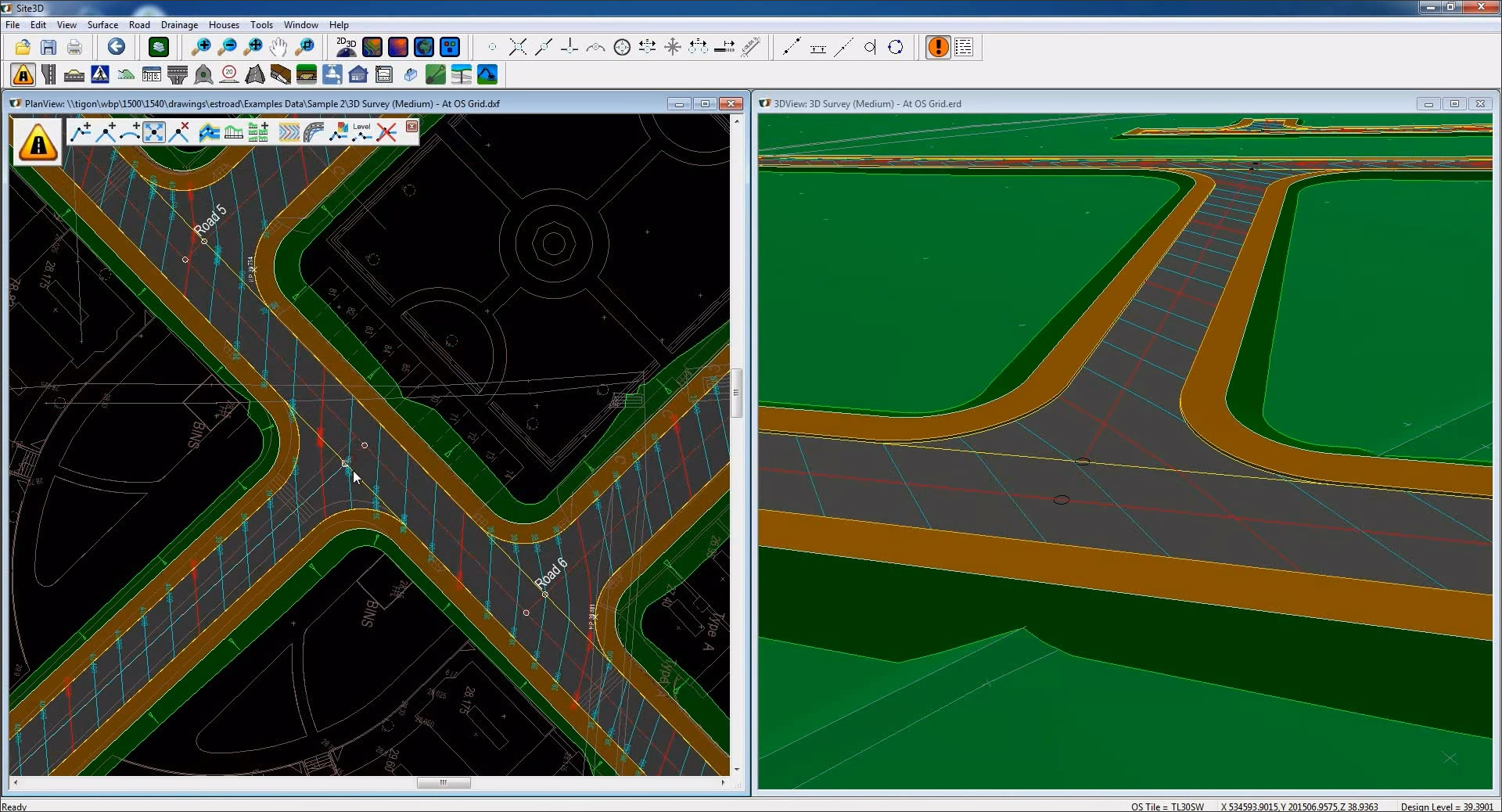The width and height of the screenshot is (1502, 812).
Task: Toggle the road warning mode icon in main toolbar
Action: pos(23,74)
